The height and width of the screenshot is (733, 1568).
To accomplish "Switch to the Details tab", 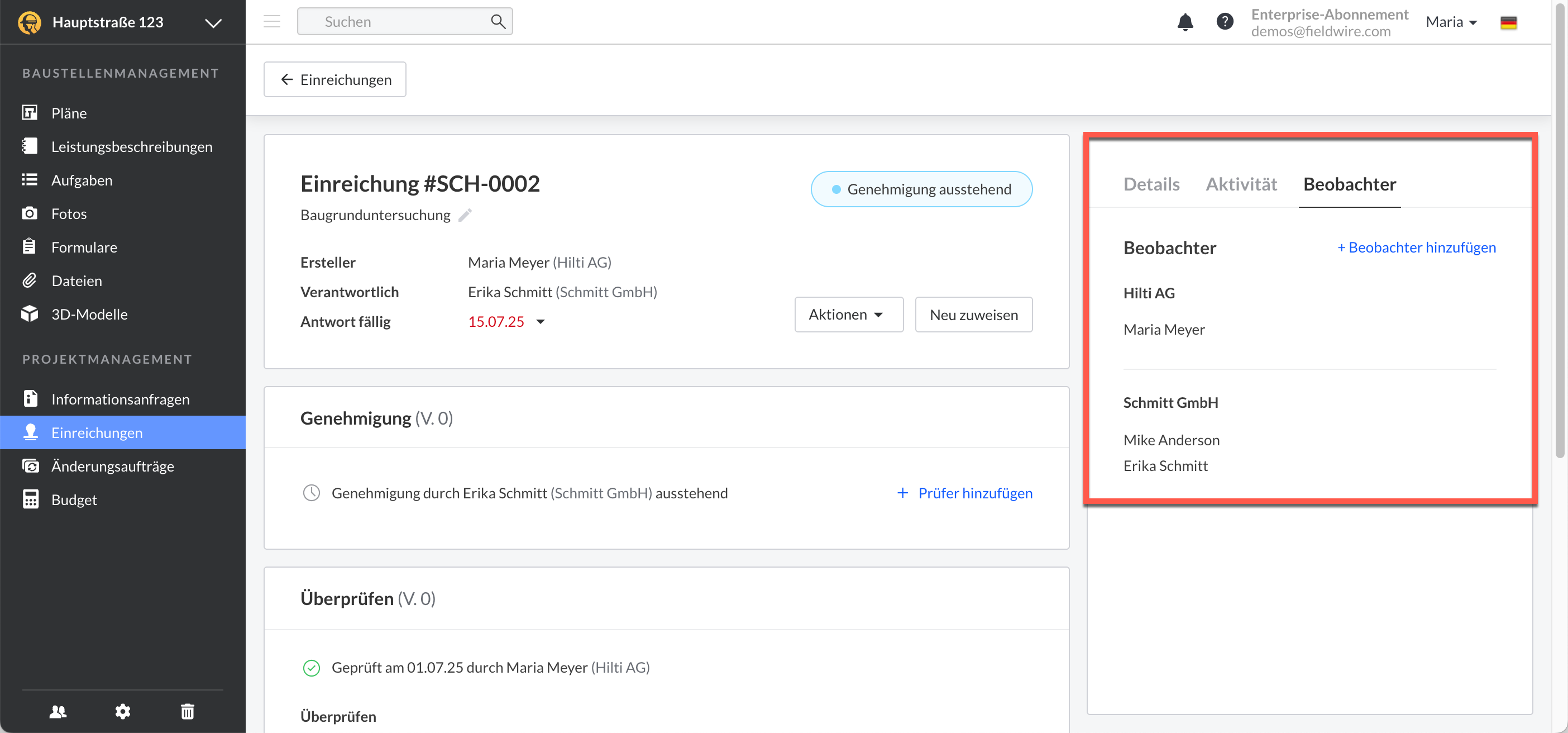I will (1150, 184).
